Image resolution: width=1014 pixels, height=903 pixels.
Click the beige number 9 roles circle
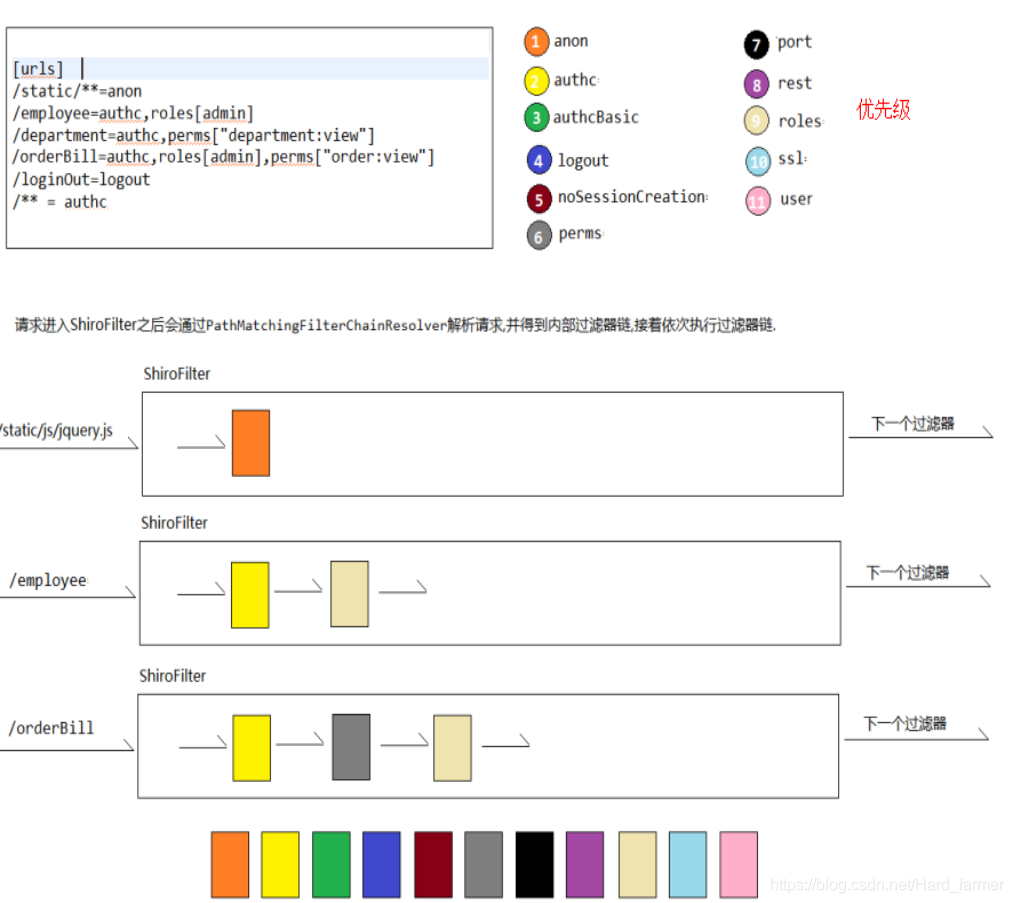[x=756, y=120]
